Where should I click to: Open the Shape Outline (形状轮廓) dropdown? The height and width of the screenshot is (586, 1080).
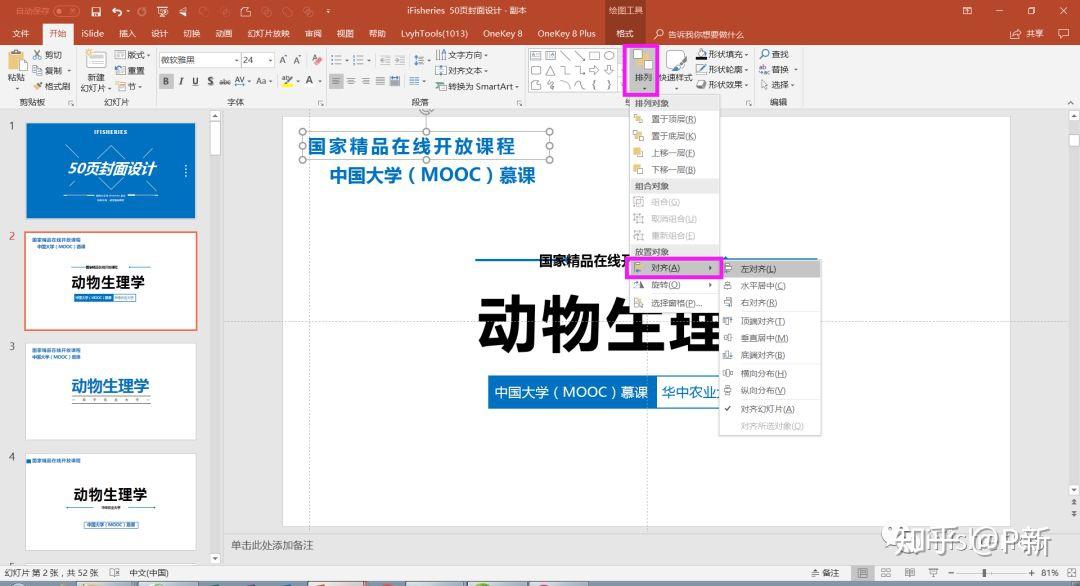click(723, 69)
